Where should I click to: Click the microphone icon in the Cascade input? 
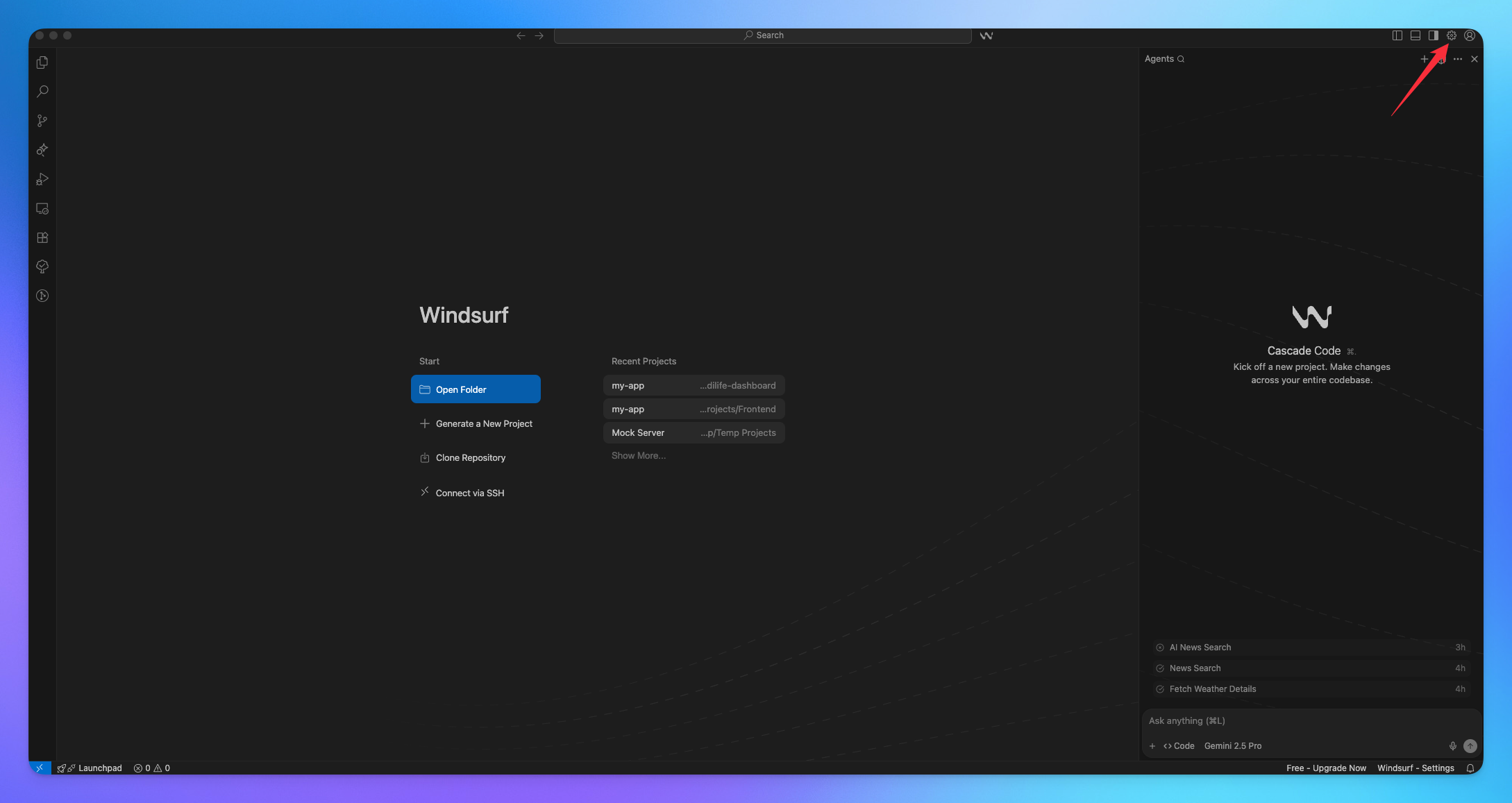(x=1452, y=745)
